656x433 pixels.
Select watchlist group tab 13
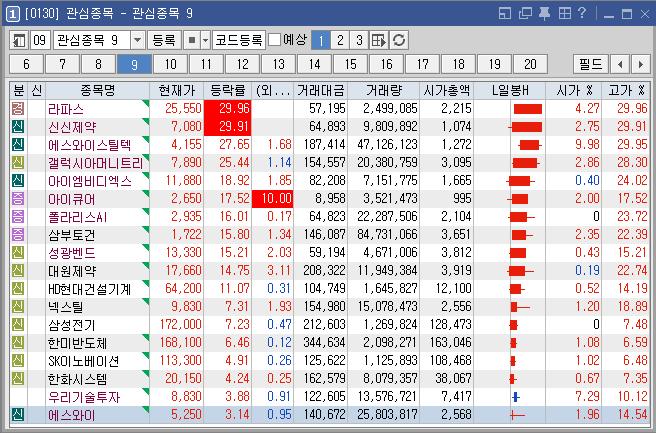(x=278, y=64)
